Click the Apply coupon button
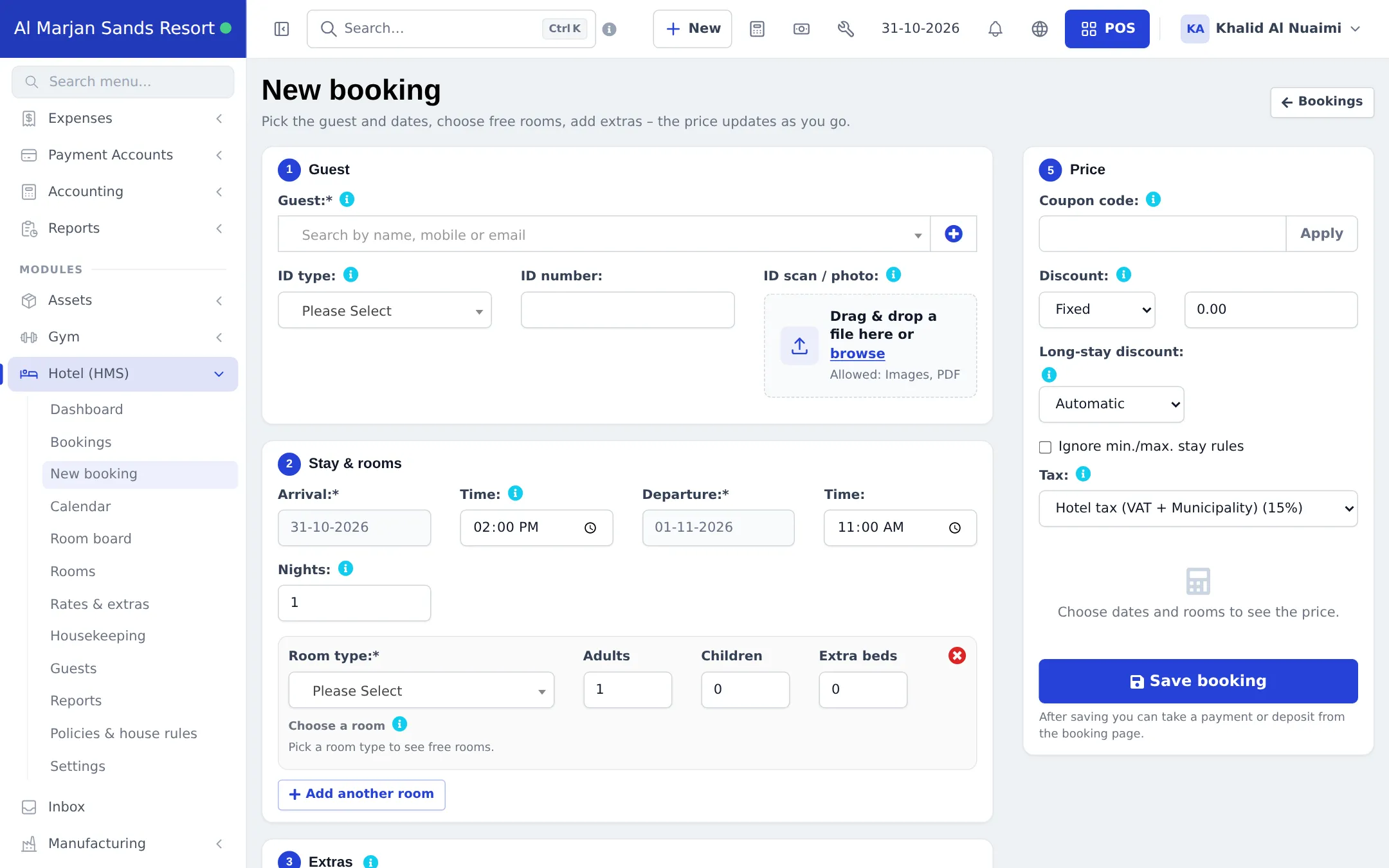 pos(1321,233)
